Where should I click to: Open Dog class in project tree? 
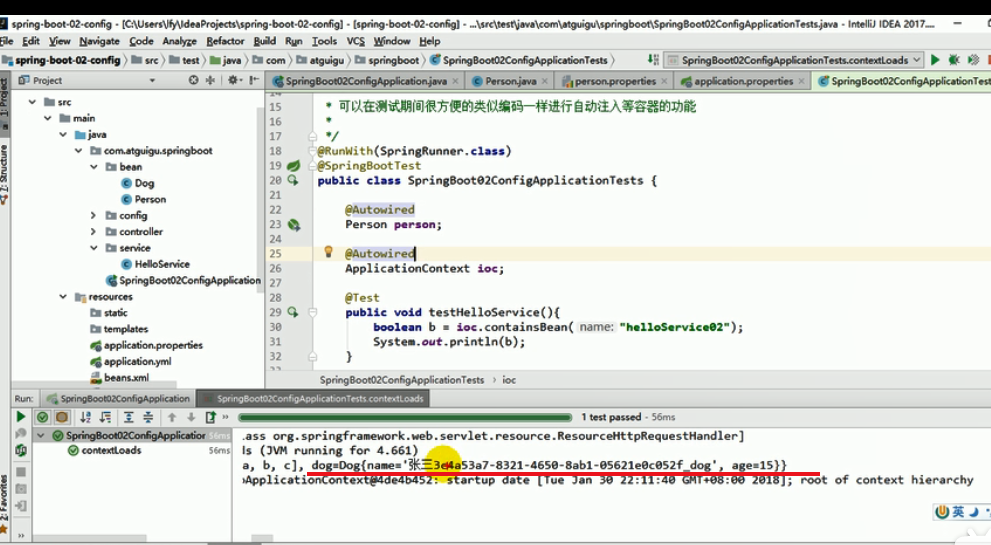tap(137, 183)
